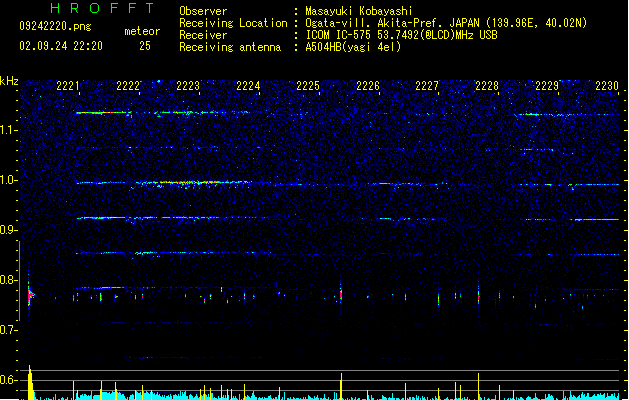This screenshot has width=629, height=400.
Task: Click the 2227 time marker
Action: pos(427,86)
